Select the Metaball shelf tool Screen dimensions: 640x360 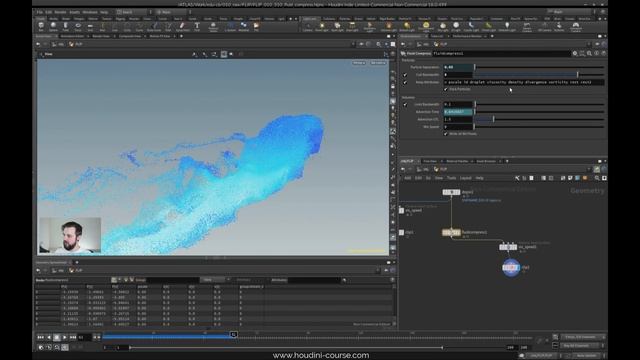click(x=244, y=27)
